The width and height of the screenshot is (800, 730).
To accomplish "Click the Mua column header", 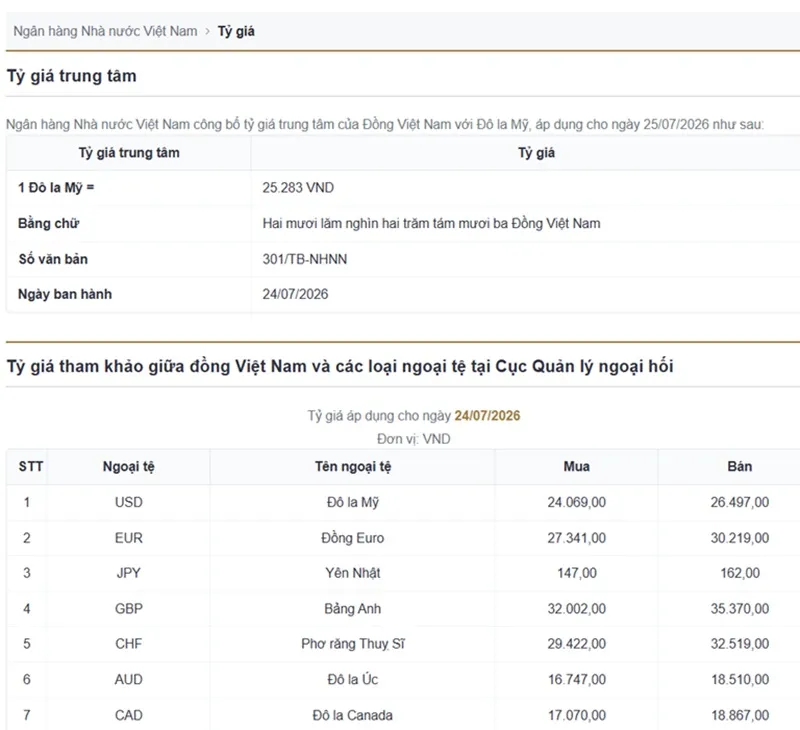I will tap(577, 466).
